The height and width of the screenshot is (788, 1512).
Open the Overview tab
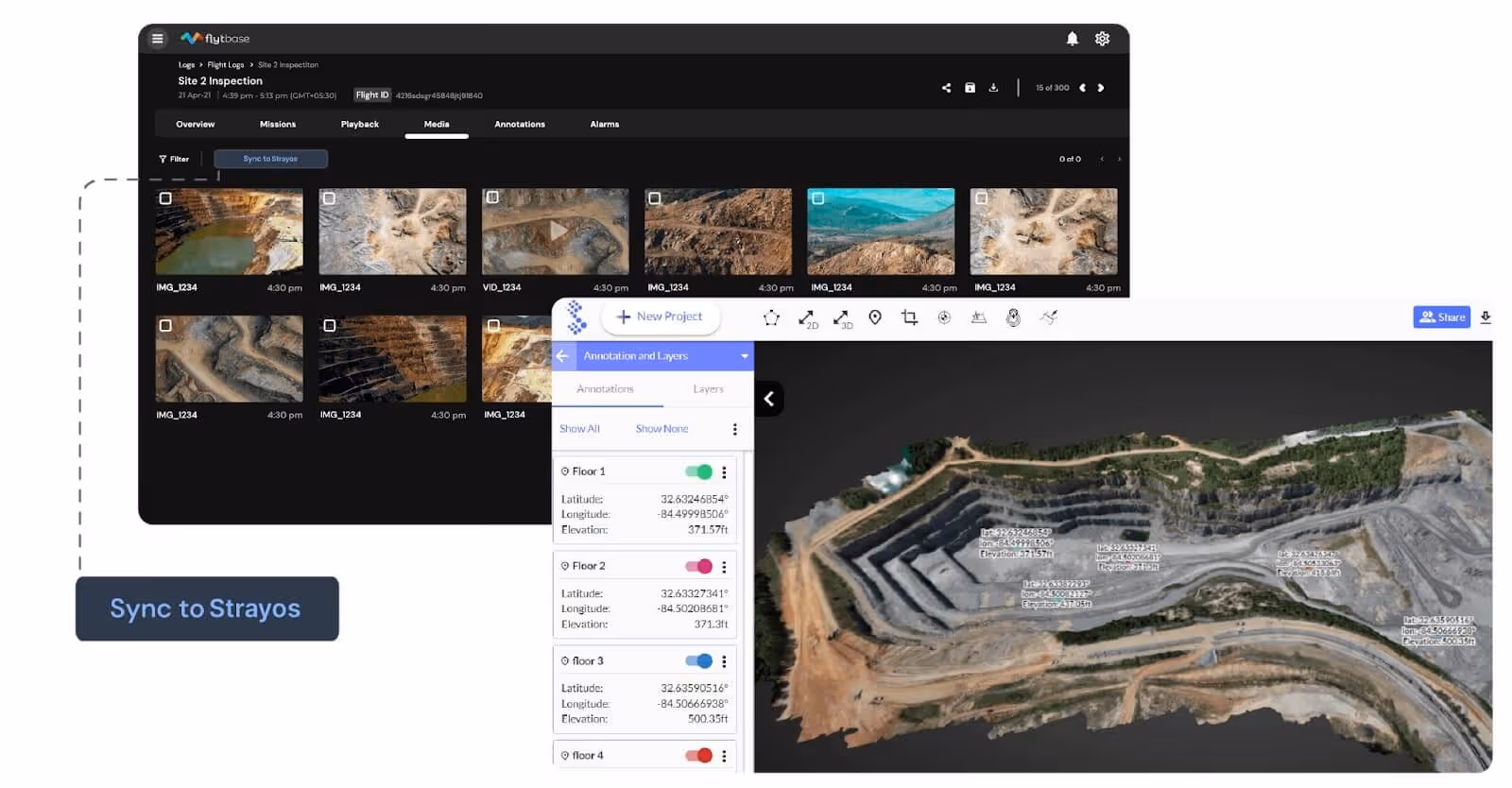195,125
